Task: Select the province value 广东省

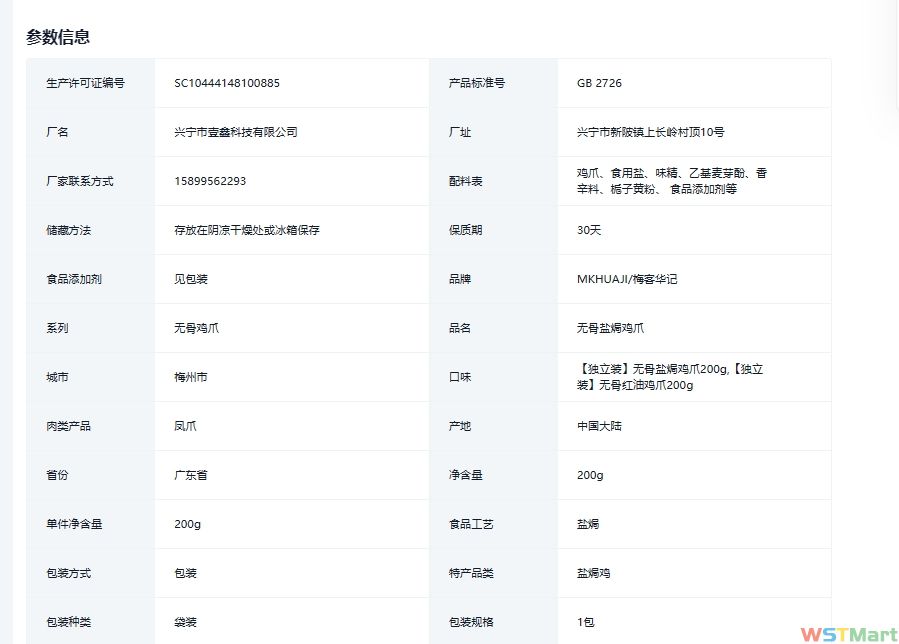Action: coord(191,475)
